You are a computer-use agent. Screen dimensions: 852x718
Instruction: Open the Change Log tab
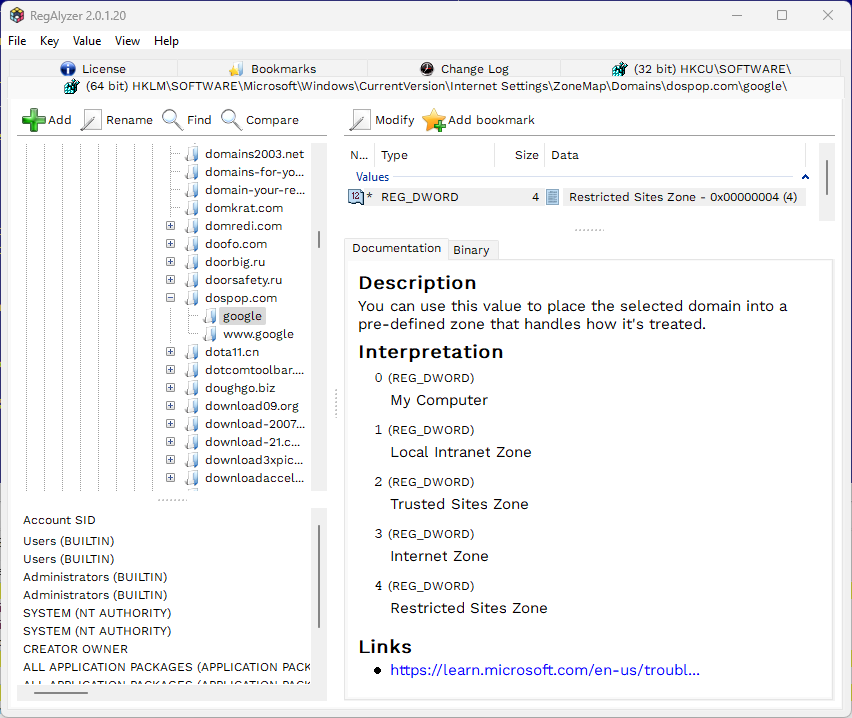pos(464,69)
